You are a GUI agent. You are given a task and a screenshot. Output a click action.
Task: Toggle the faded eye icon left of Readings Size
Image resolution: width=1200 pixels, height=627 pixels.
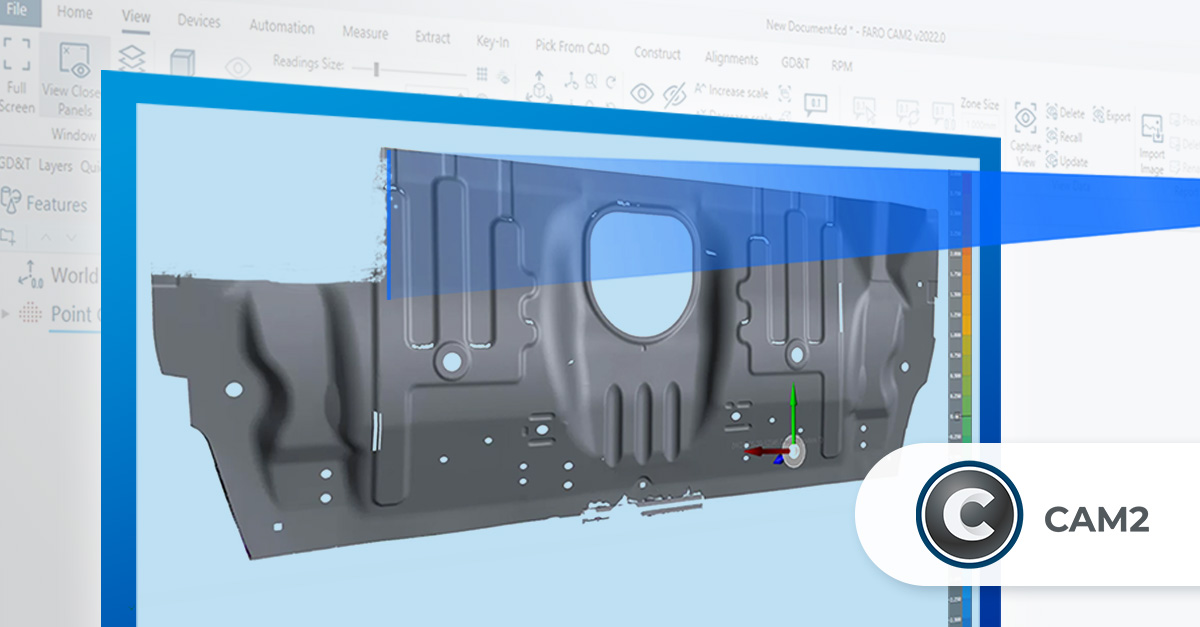[239, 68]
